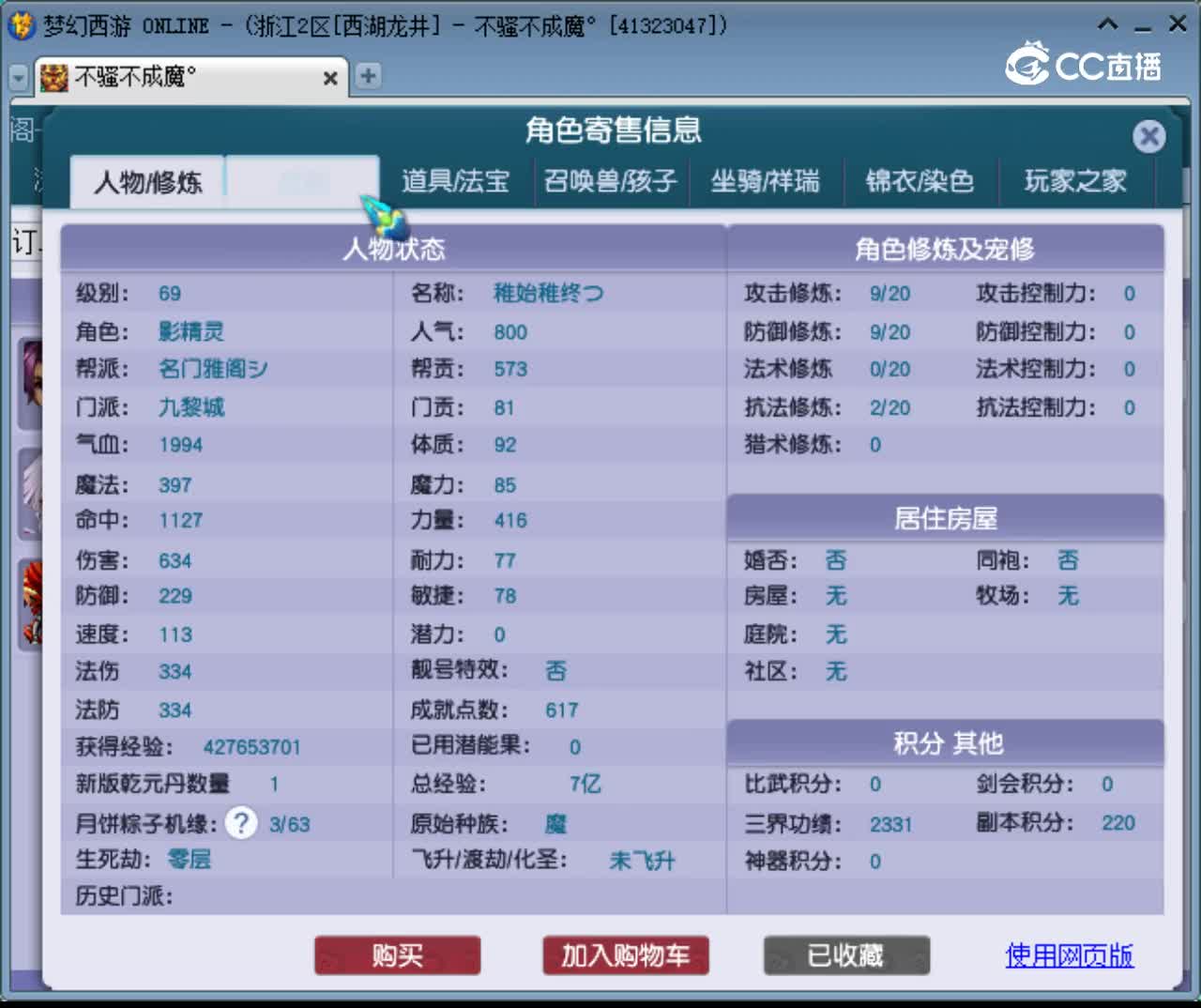Click the 总经验 value 7亿
The height and width of the screenshot is (1008, 1201).
585,784
